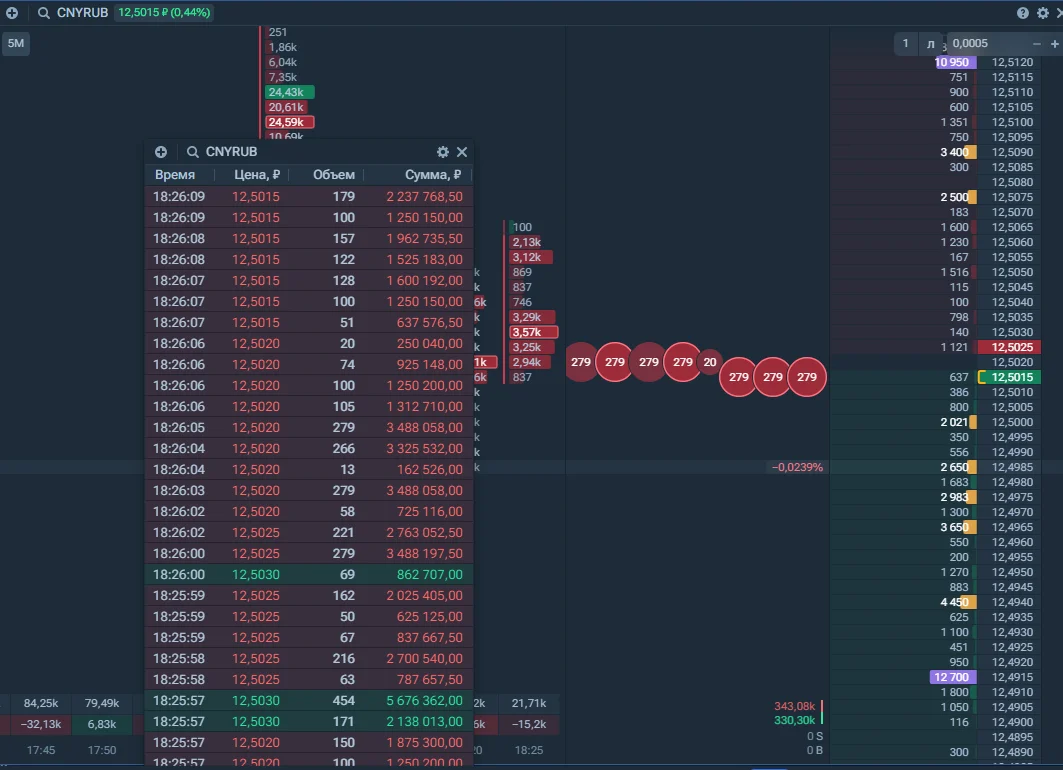This screenshot has height=770, width=1063.
Task: Open the 5M timeframe selector
Action: pyautogui.click(x=16, y=43)
